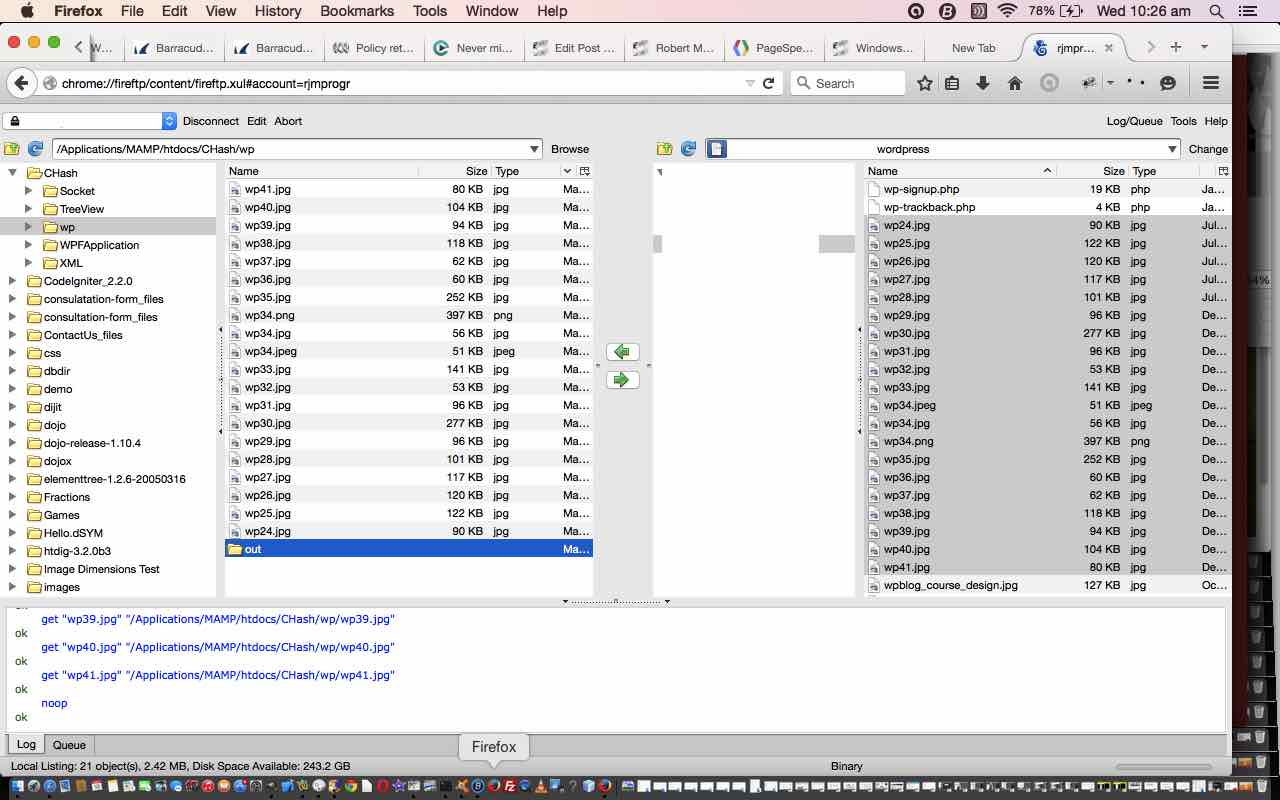Open Notification Center icon in menu bar
Image resolution: width=1280 pixels, height=800 pixels.
click(1247, 11)
